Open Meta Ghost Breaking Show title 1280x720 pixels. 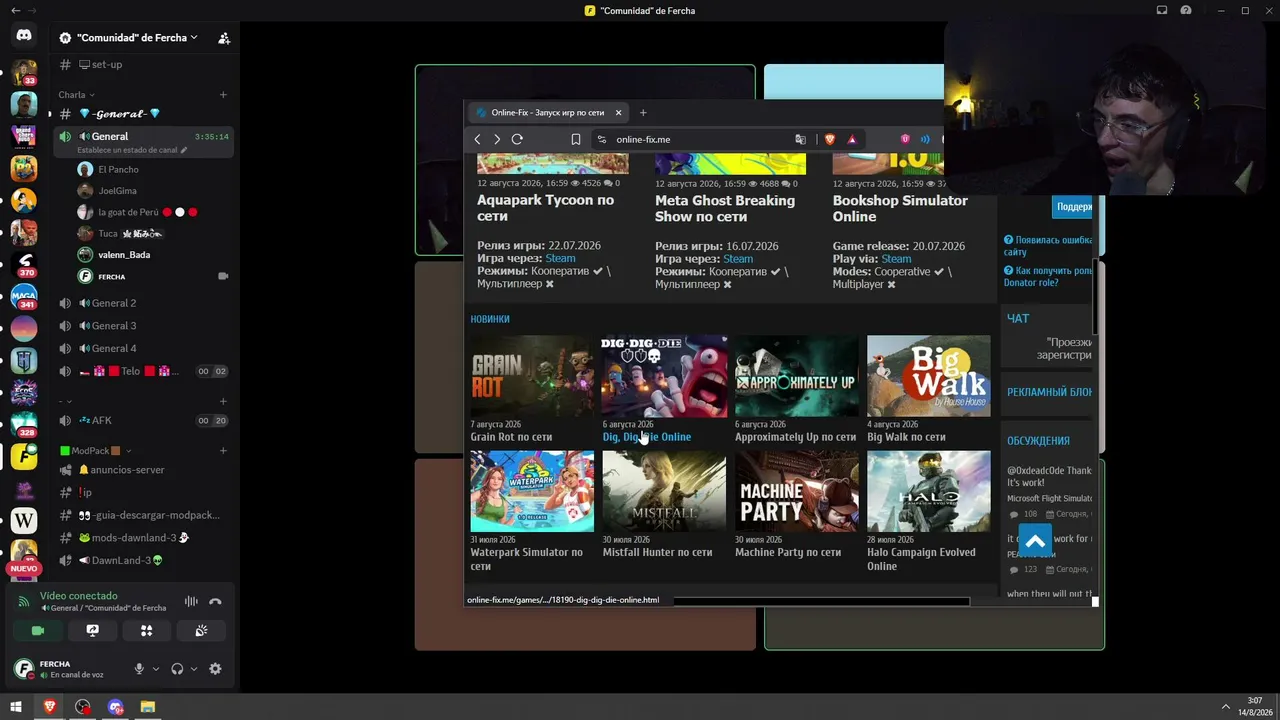tap(725, 208)
